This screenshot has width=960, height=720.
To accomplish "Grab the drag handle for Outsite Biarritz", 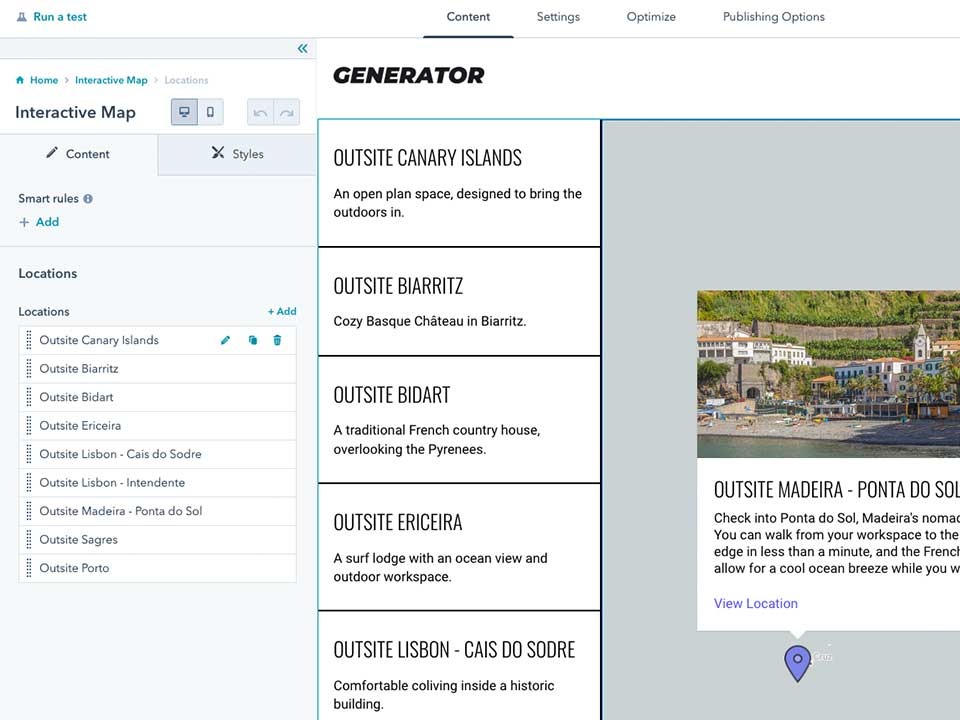I will 29,369.
